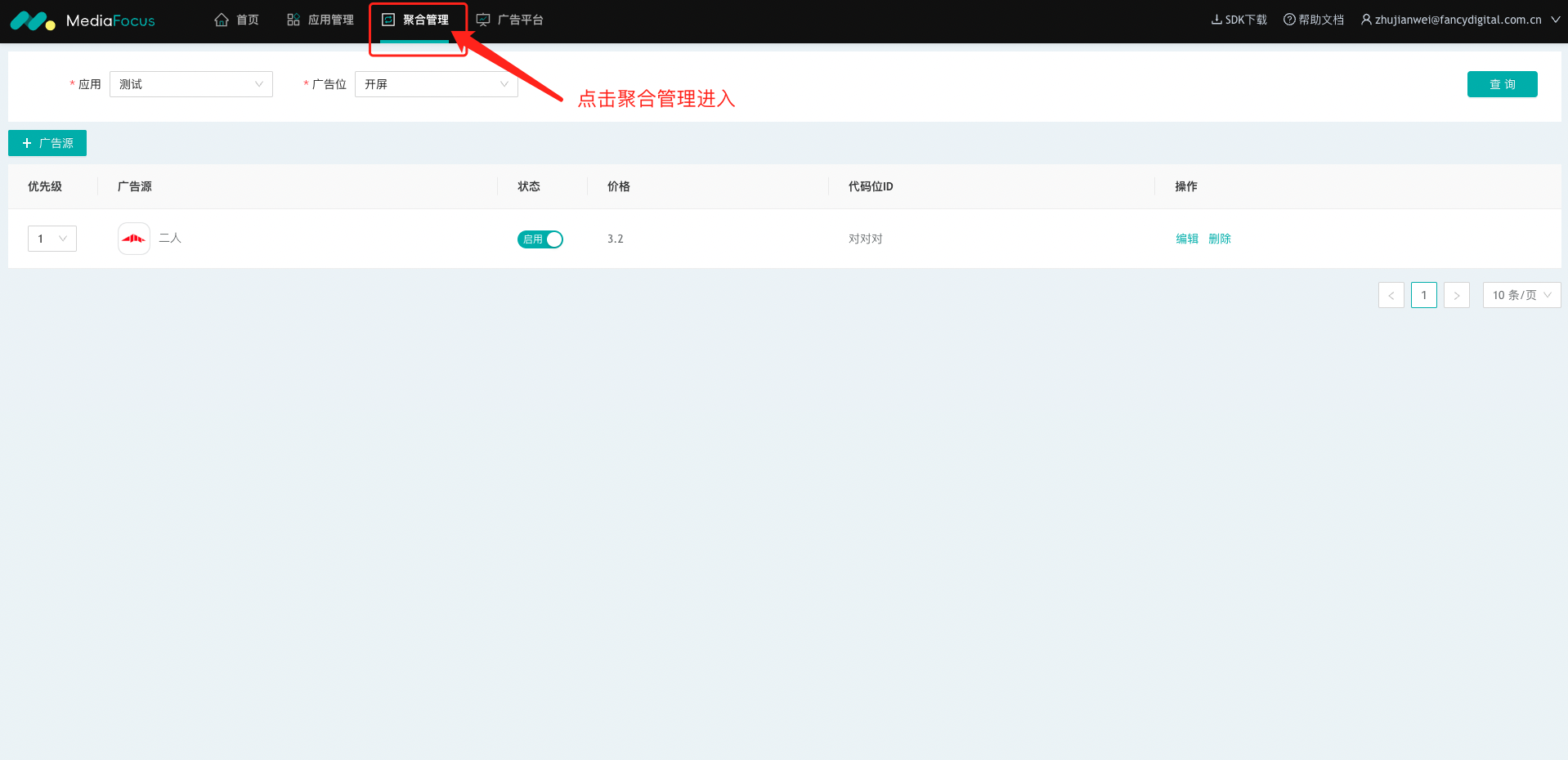Screen dimensions: 1568x760
Task: Click the 删除 link in the row
Action: 1220,239
